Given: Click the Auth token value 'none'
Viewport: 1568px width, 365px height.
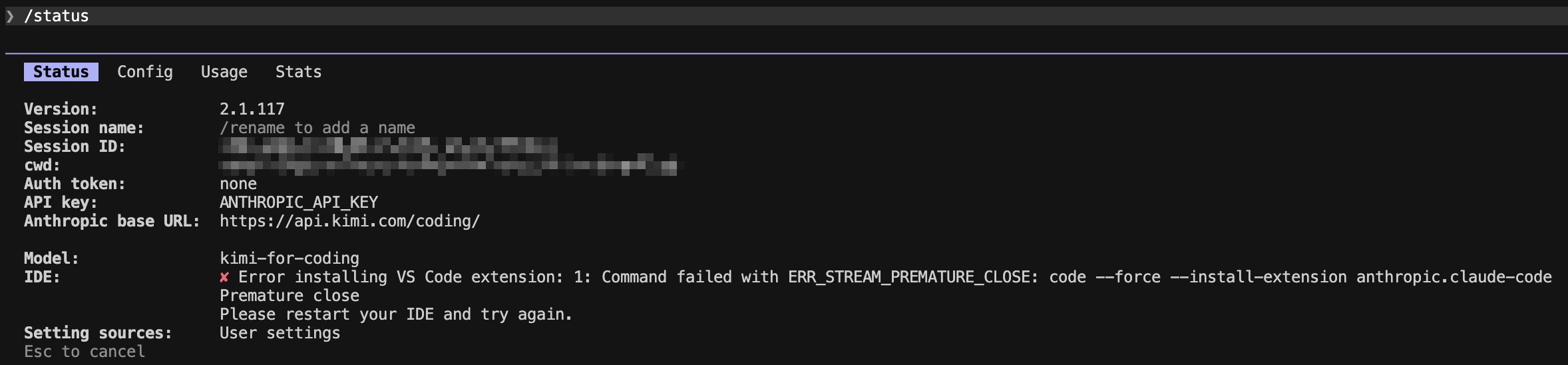Looking at the screenshot, I should [x=238, y=184].
